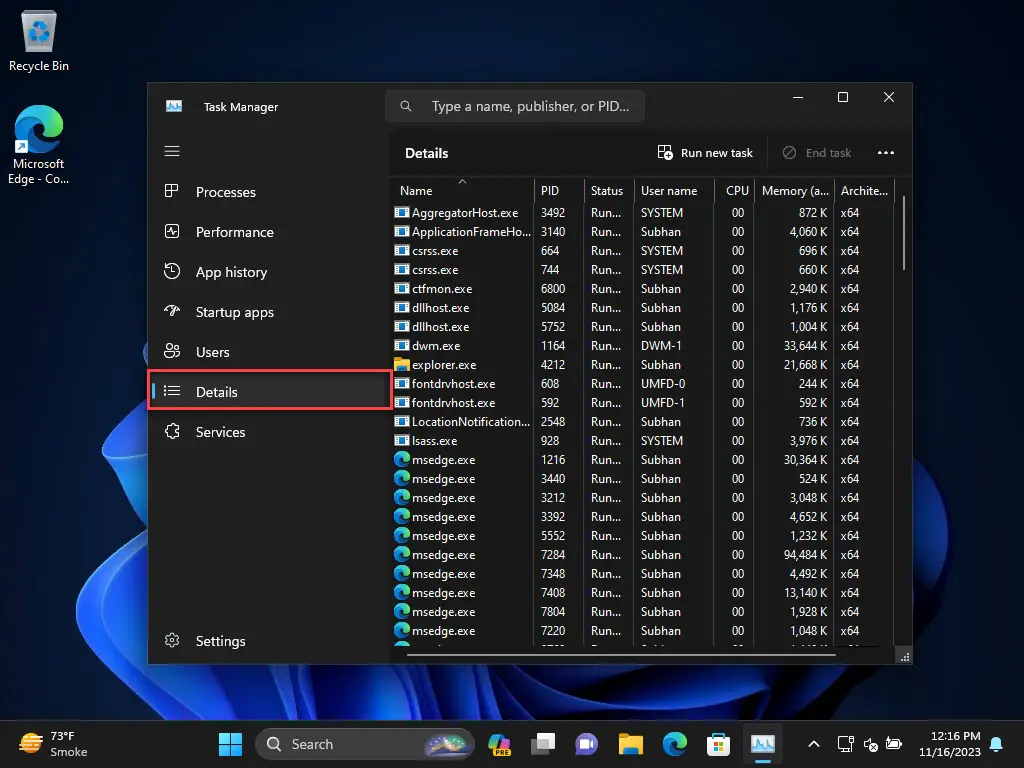Click the Task View icon on the taskbar

coord(543,744)
